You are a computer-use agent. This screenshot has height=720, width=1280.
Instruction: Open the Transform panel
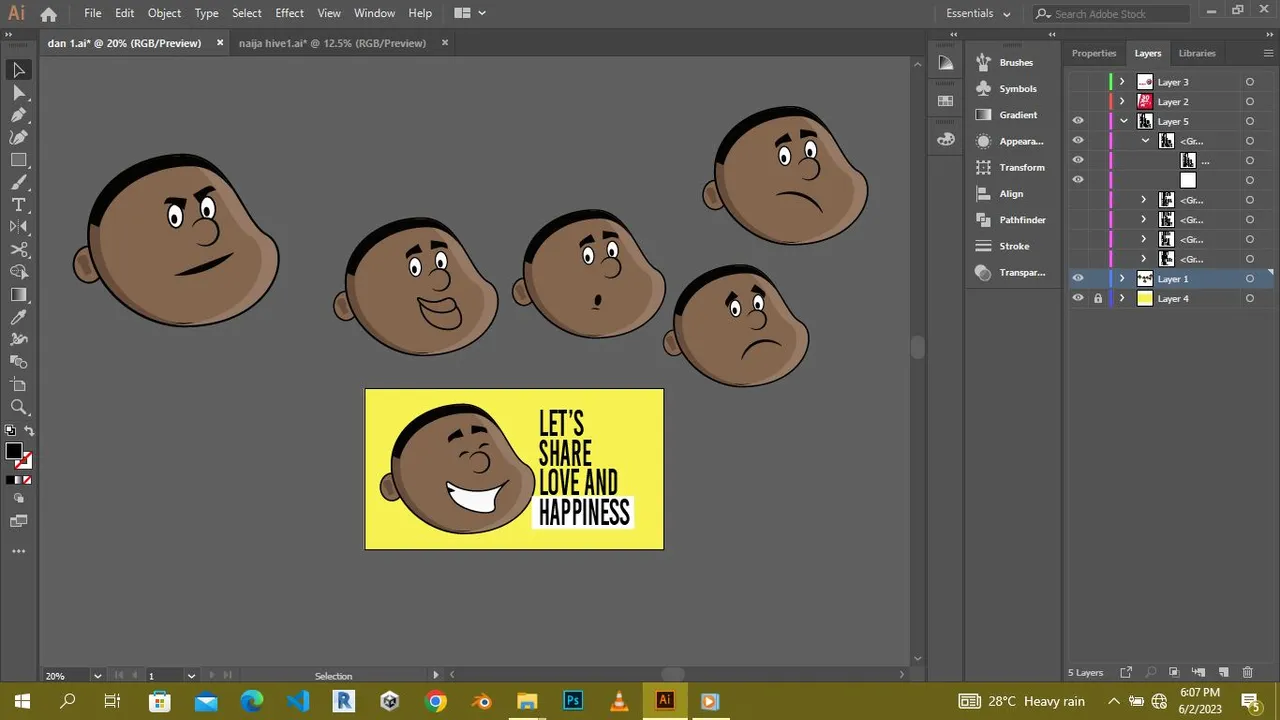point(1010,167)
